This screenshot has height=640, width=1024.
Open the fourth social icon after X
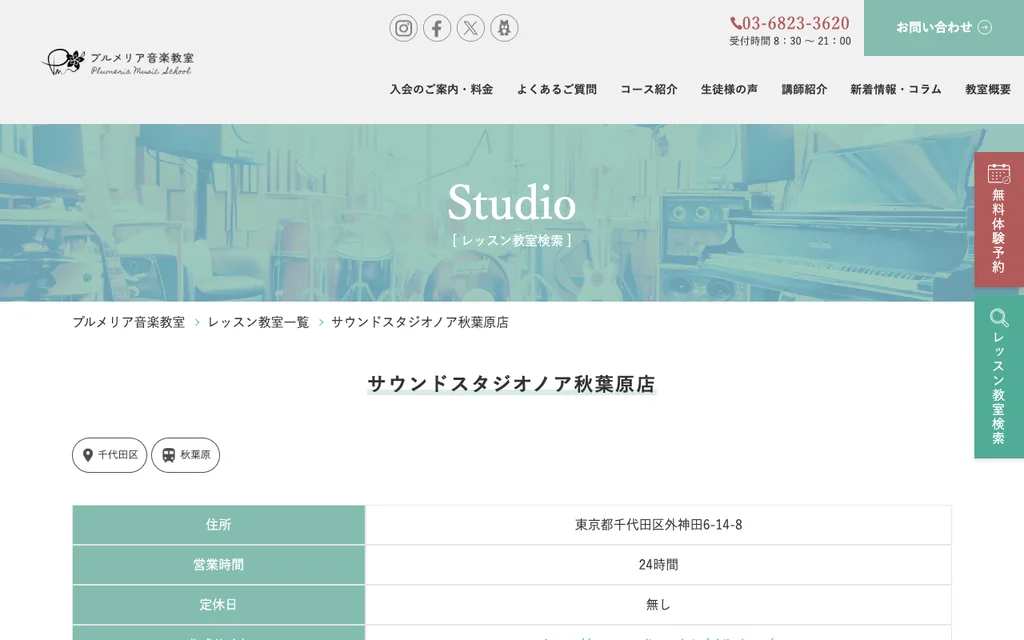pyautogui.click(x=504, y=28)
